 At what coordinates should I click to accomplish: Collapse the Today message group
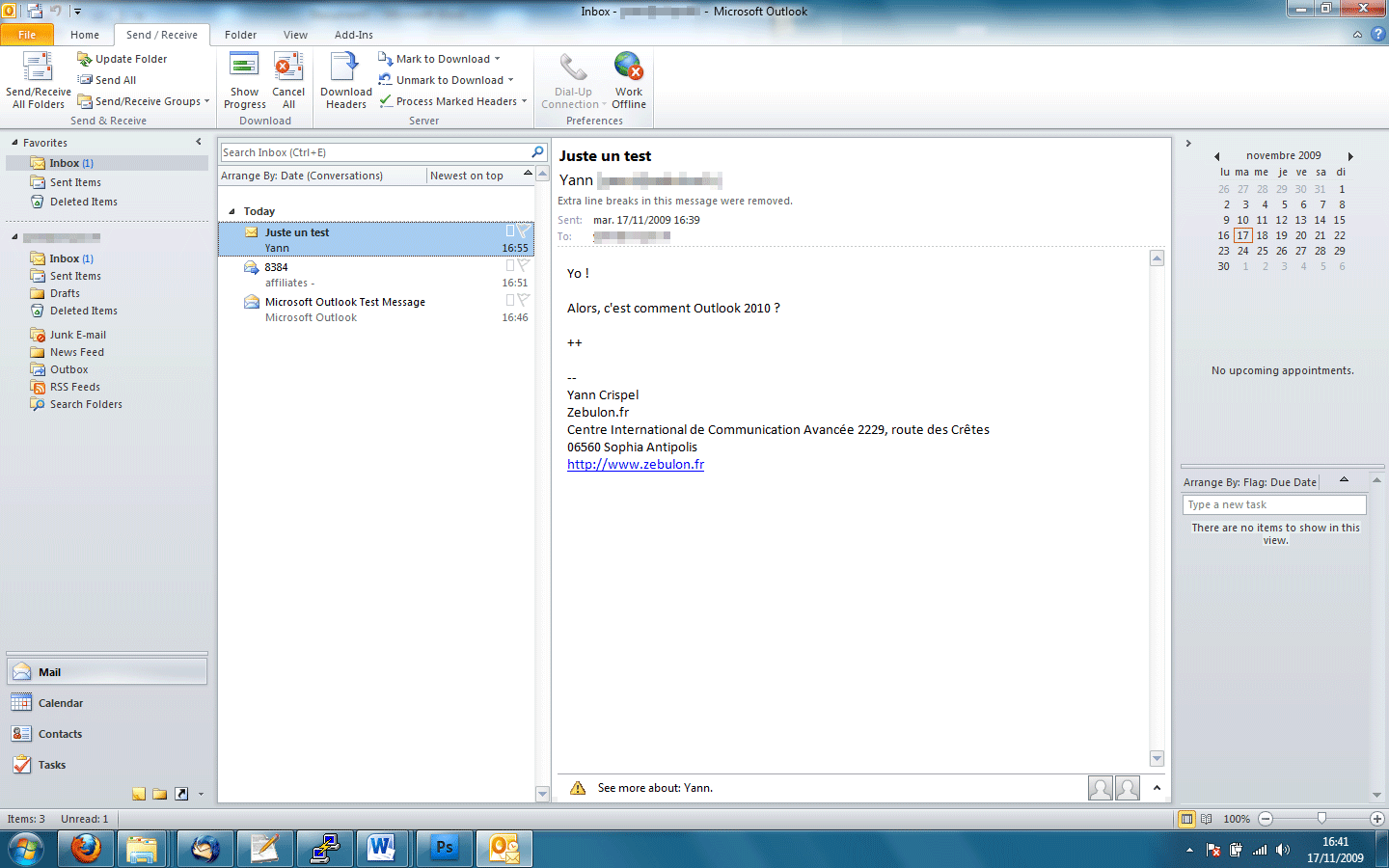pos(231,211)
